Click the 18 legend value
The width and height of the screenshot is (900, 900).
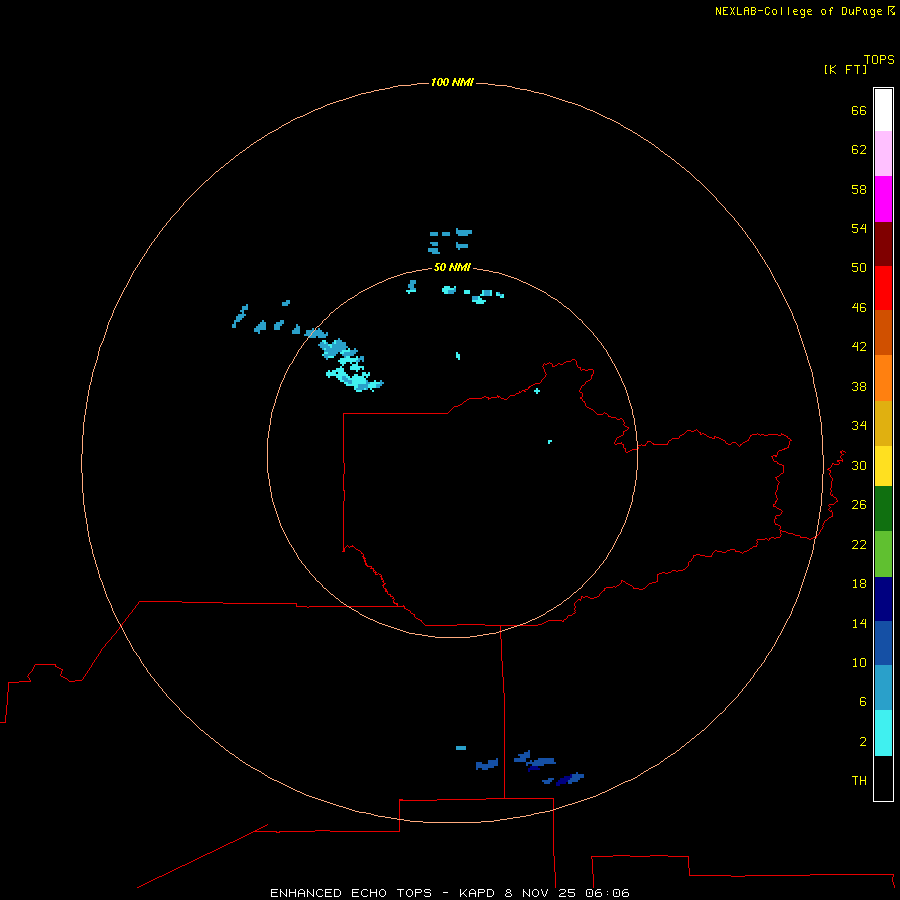[859, 584]
